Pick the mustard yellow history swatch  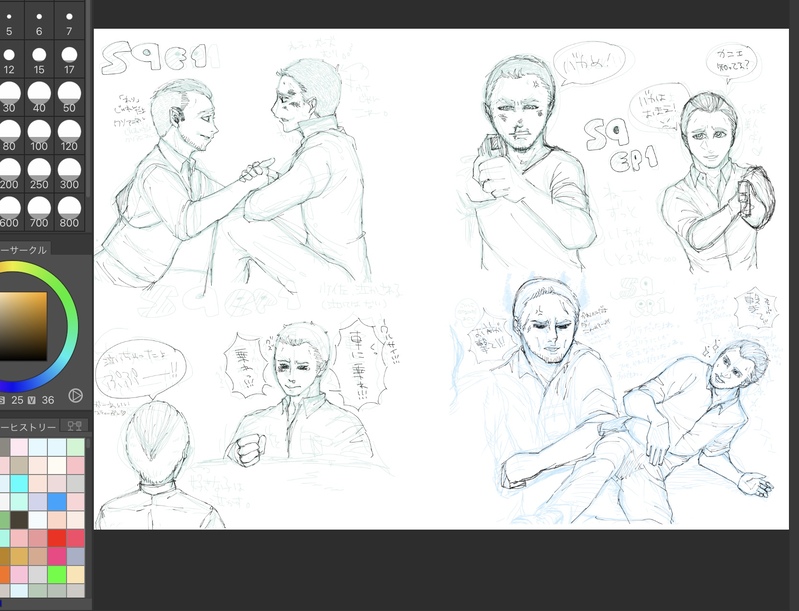(x=19, y=556)
